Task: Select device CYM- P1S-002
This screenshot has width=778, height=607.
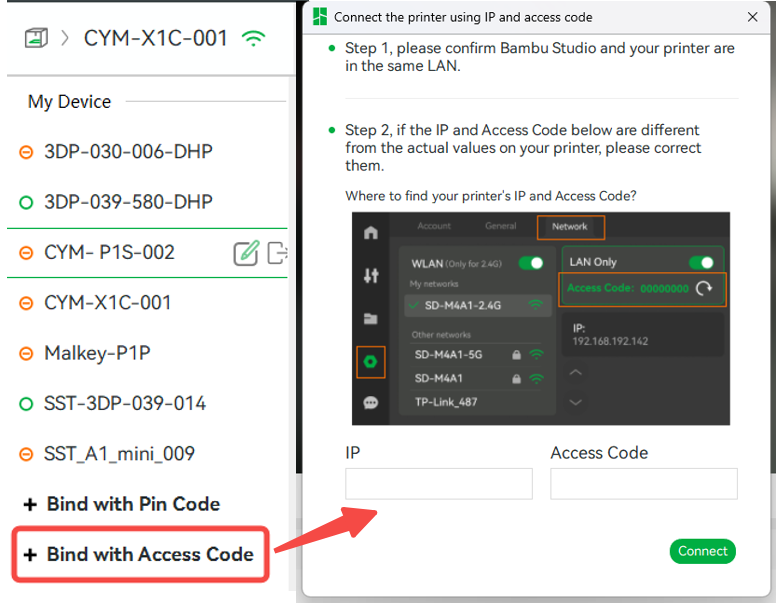Action: [x=109, y=253]
